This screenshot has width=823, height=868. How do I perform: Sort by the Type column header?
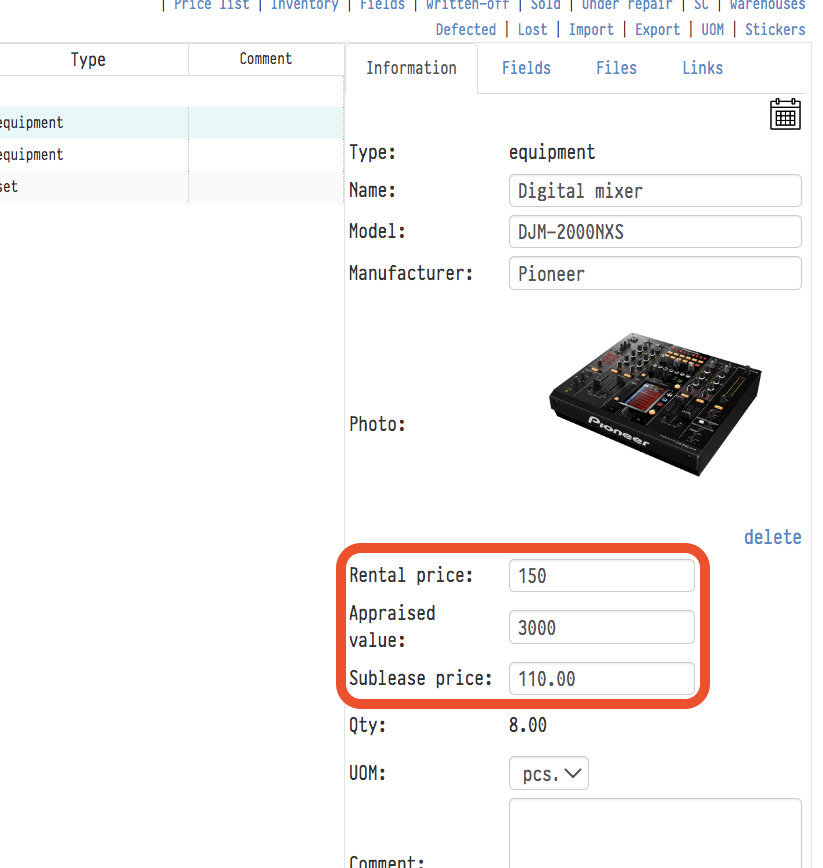(88, 60)
